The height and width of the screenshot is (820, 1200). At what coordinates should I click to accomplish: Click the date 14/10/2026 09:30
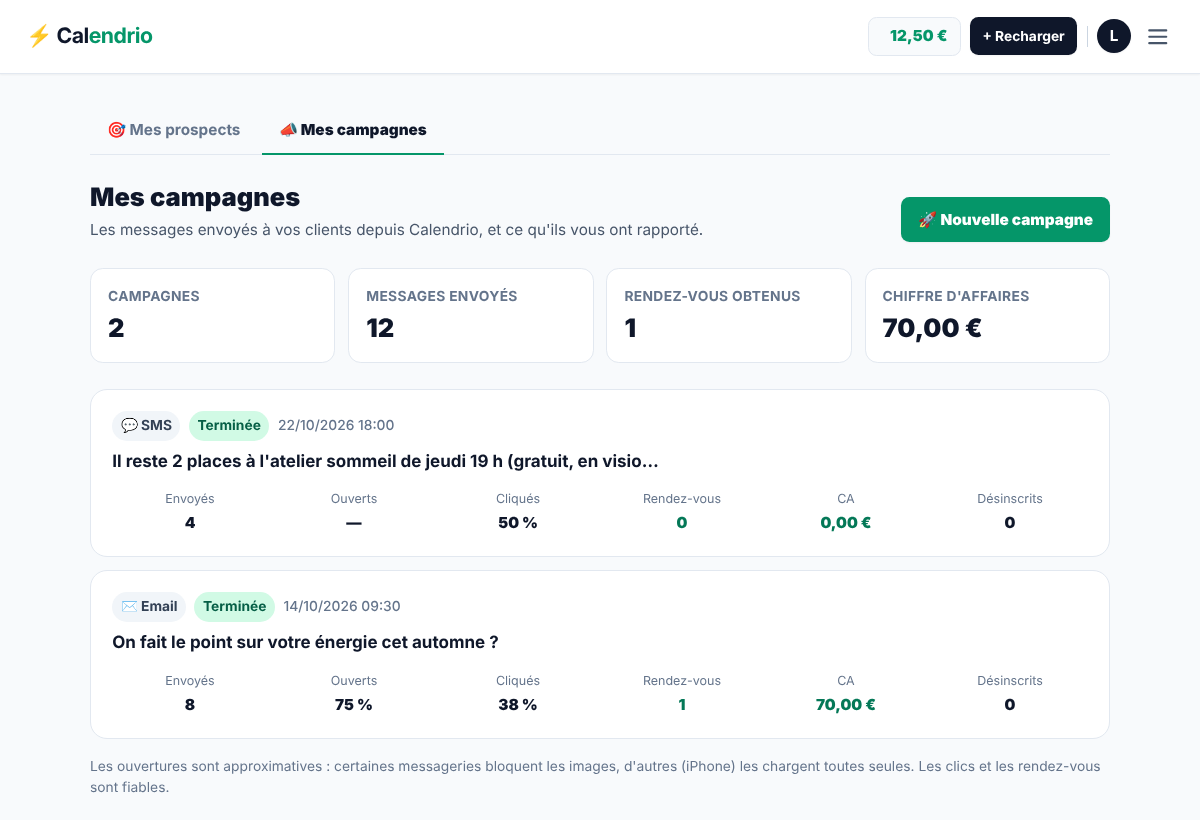(x=342, y=606)
